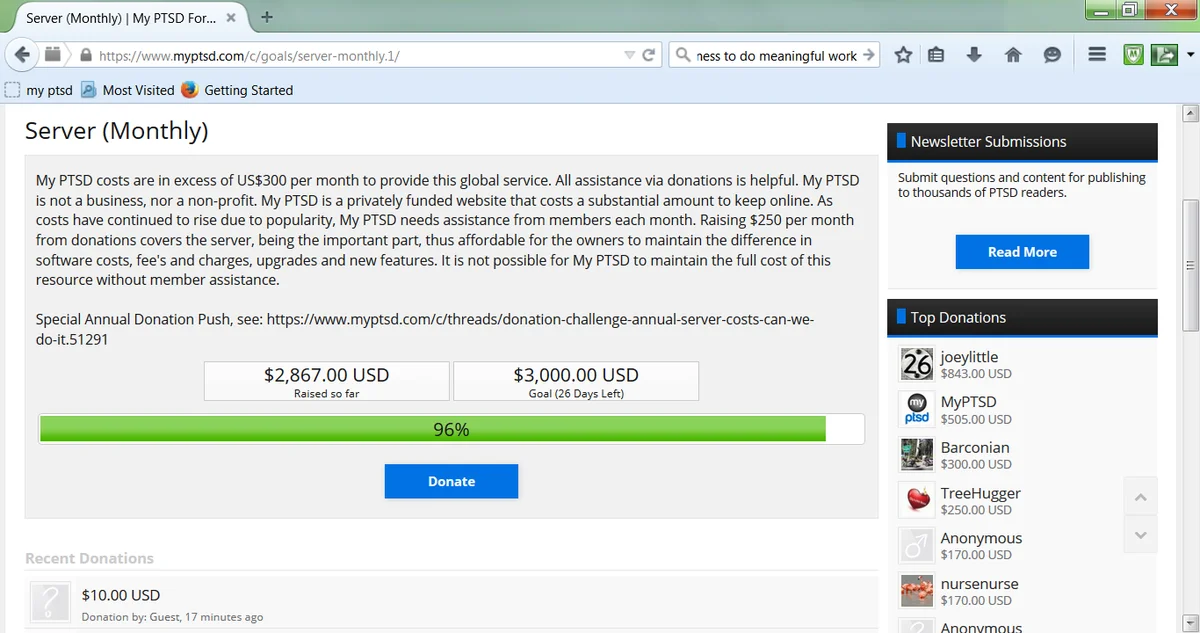Image resolution: width=1200 pixels, height=633 pixels.
Task: Reload the page with the refresh icon
Action: pyautogui.click(x=648, y=56)
